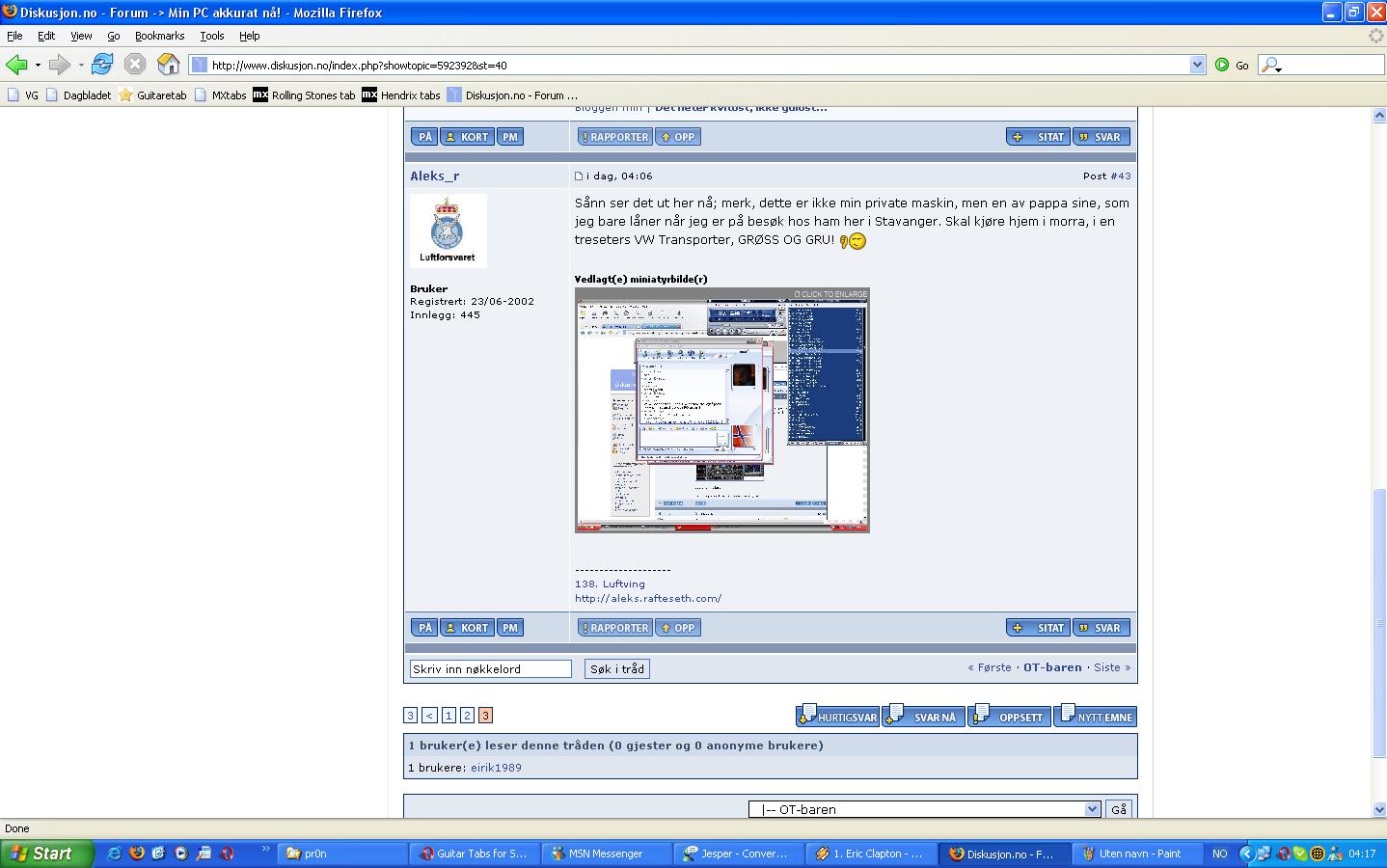Open the Home page icon
Viewport: 1387px width, 868px height.
[x=168, y=65]
